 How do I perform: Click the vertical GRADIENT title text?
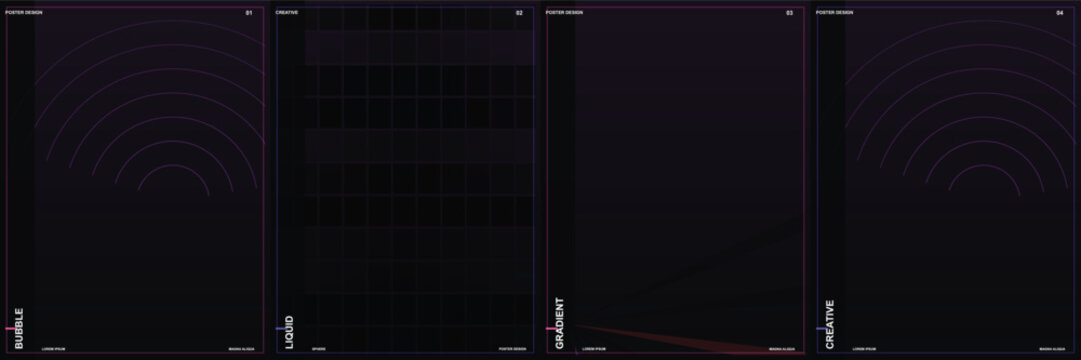tap(560, 323)
